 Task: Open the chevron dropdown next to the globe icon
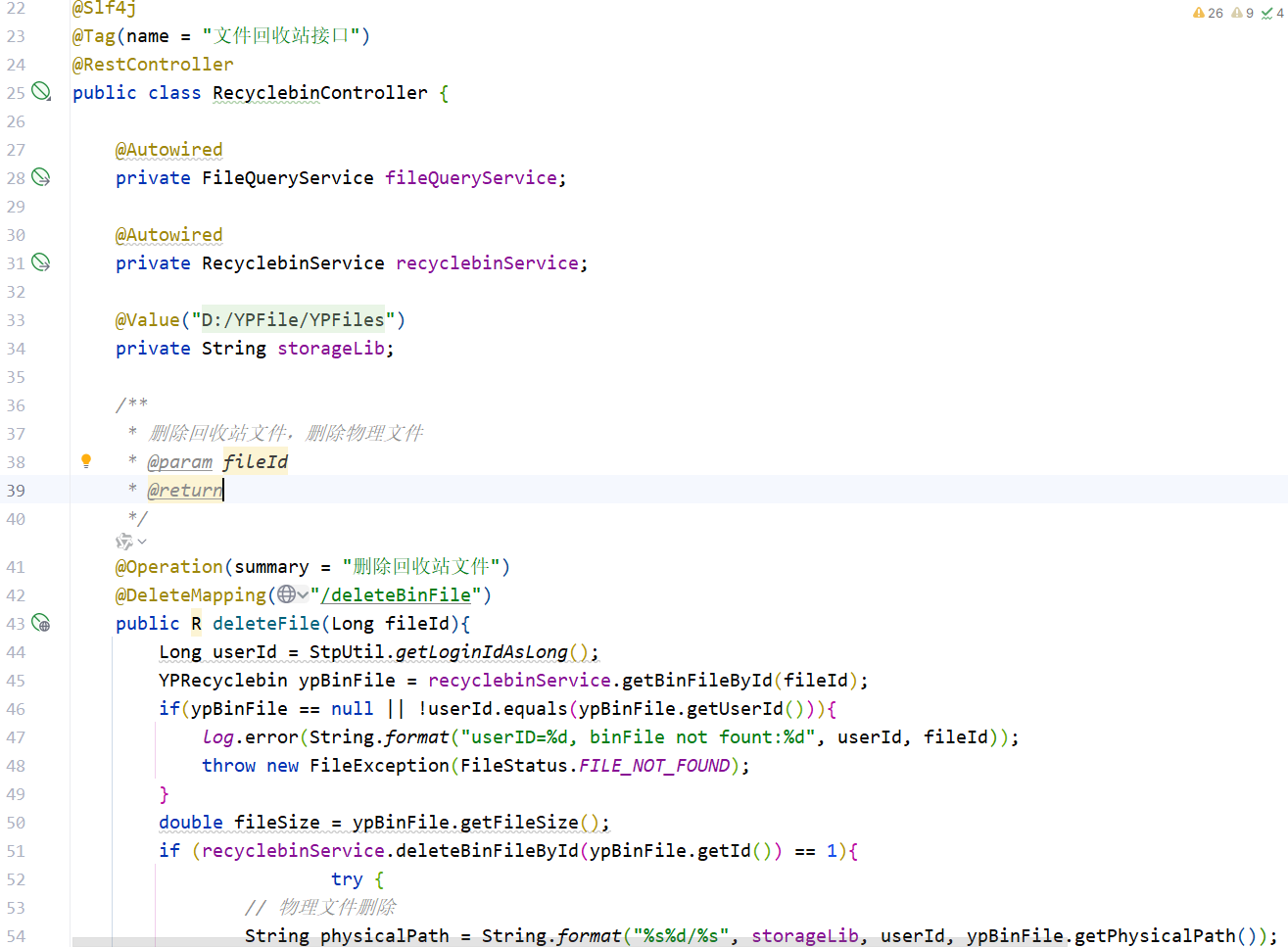303,594
